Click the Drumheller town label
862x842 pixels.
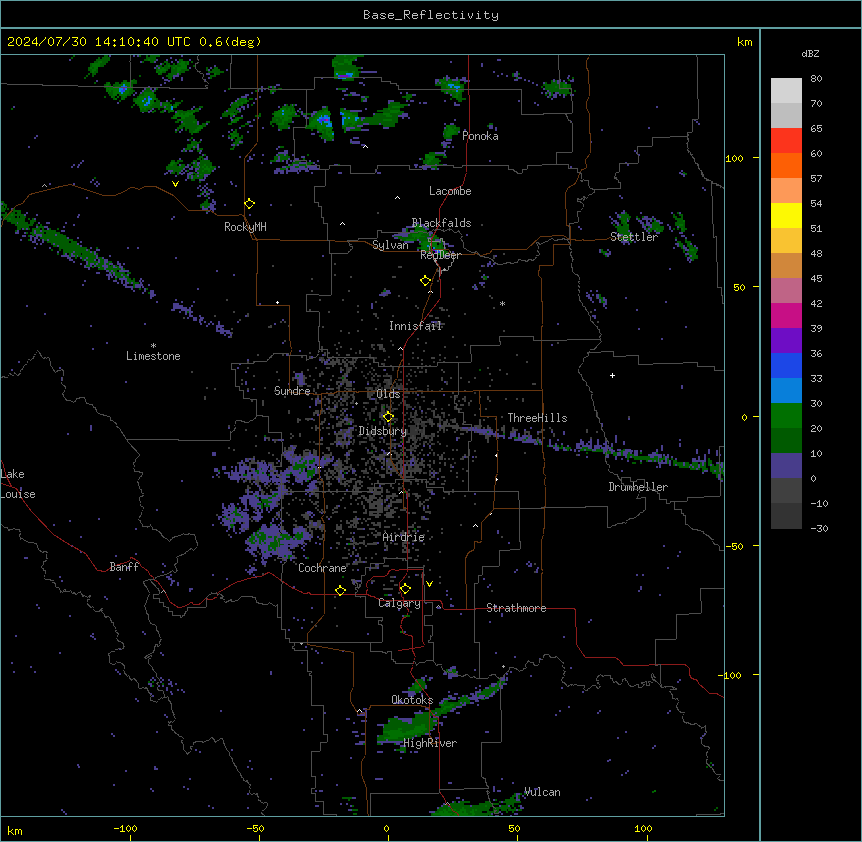pos(638,487)
